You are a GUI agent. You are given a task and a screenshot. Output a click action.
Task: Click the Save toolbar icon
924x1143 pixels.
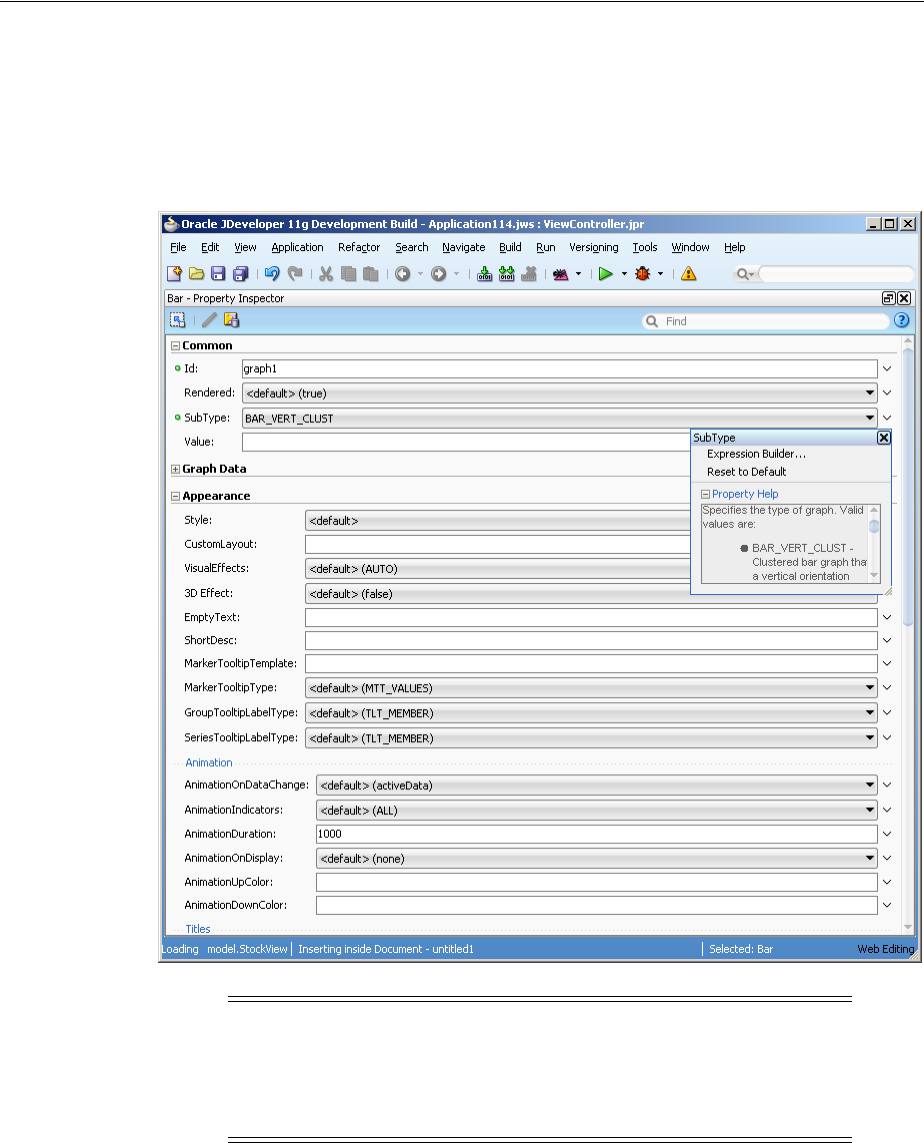(x=218, y=273)
